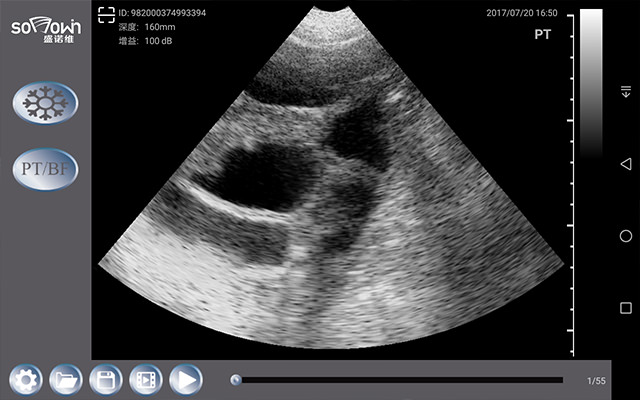Tap the scan ID bracket icon

[106, 14]
